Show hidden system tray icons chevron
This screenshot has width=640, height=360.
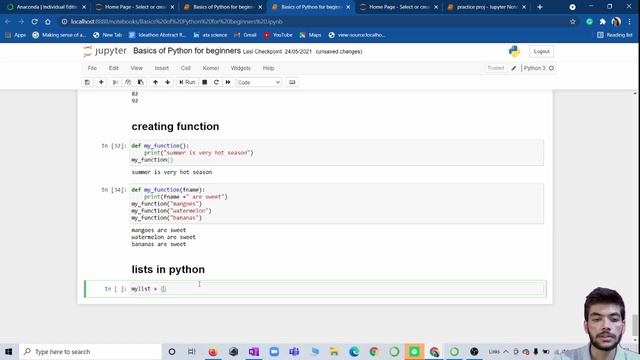[506, 351]
